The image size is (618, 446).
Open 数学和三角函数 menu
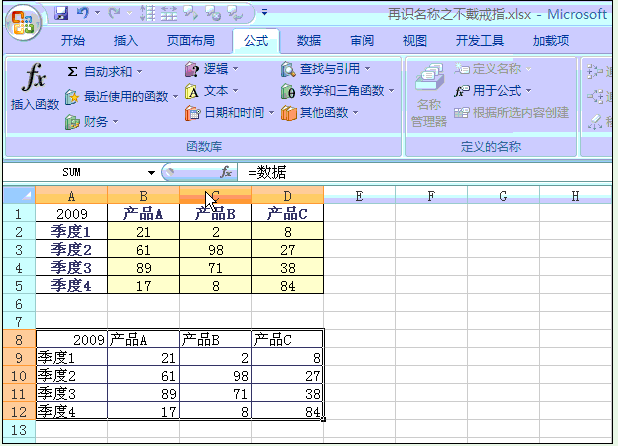tap(337, 91)
